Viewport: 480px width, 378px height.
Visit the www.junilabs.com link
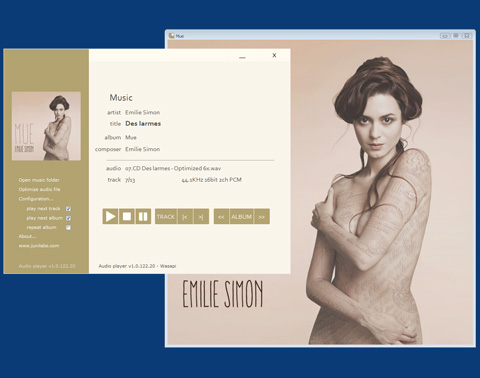39,246
